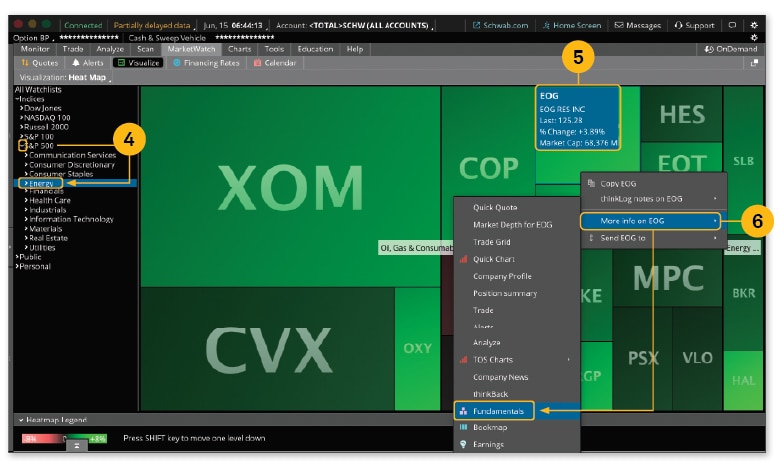This screenshot has width=780, height=468.
Task: Click the gear icon on the account info row
Action: 754,37
